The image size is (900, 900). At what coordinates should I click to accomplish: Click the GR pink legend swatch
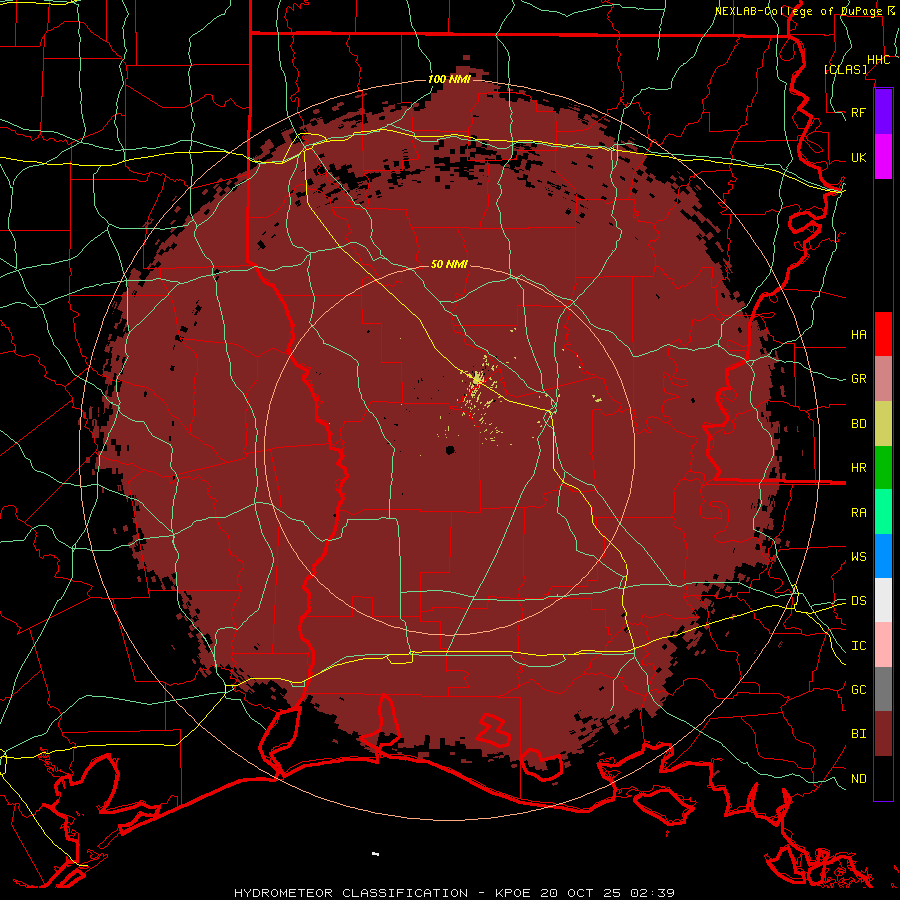(x=883, y=378)
